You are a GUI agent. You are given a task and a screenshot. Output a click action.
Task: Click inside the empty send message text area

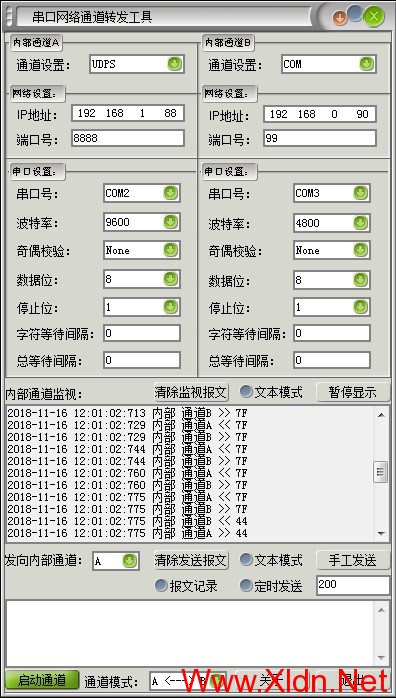(x=190, y=633)
